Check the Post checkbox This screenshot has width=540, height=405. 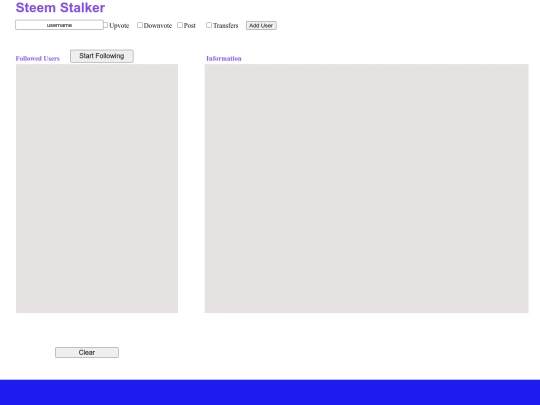[x=180, y=25]
